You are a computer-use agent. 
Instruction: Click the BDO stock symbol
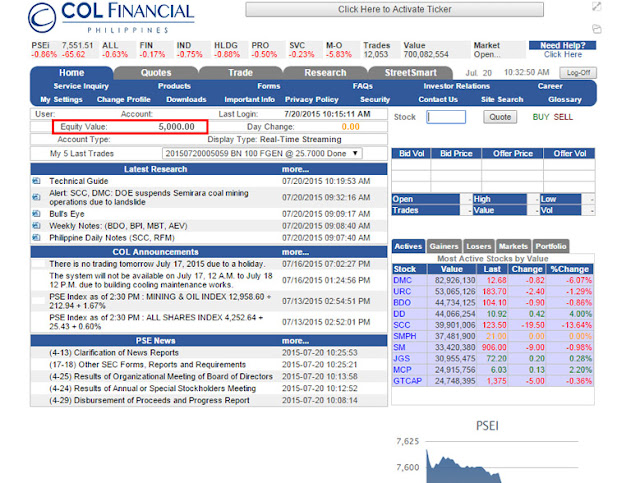(x=402, y=303)
